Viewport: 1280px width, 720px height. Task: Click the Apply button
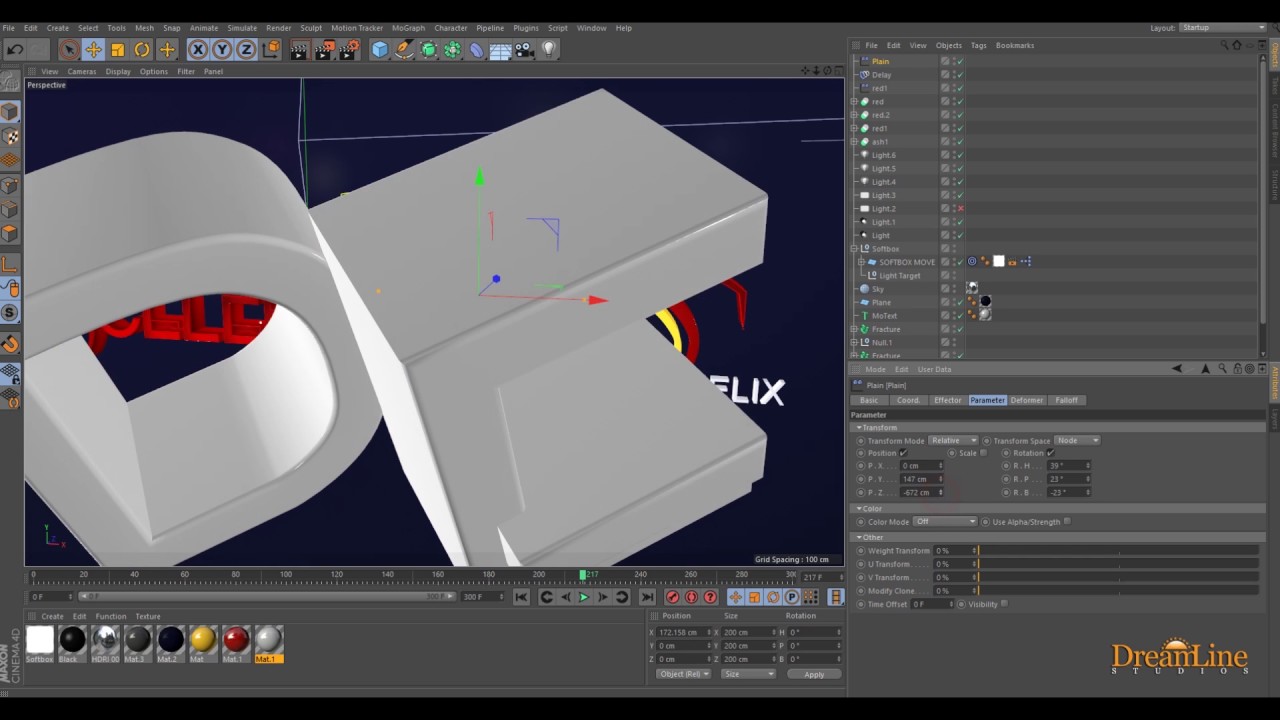click(814, 674)
